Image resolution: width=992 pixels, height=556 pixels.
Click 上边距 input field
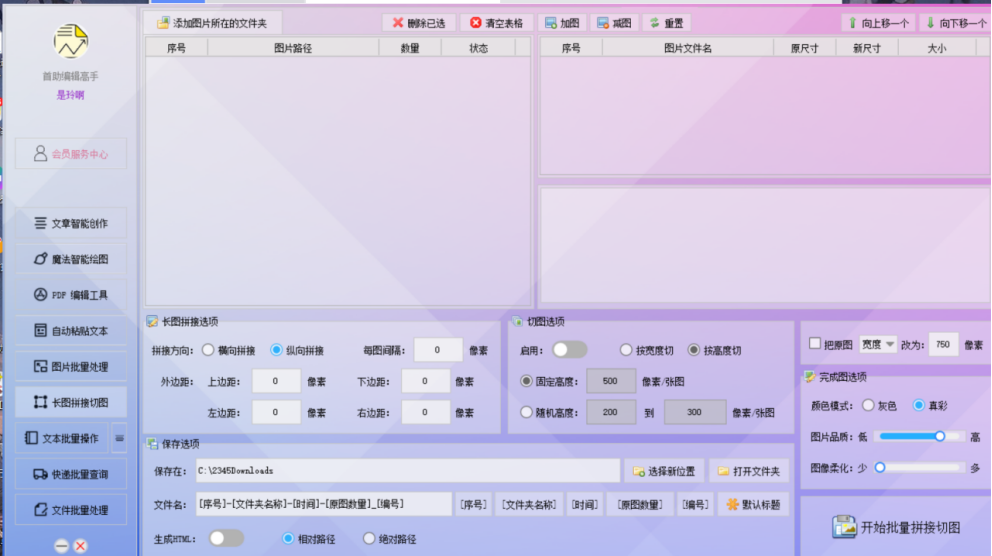click(x=276, y=381)
